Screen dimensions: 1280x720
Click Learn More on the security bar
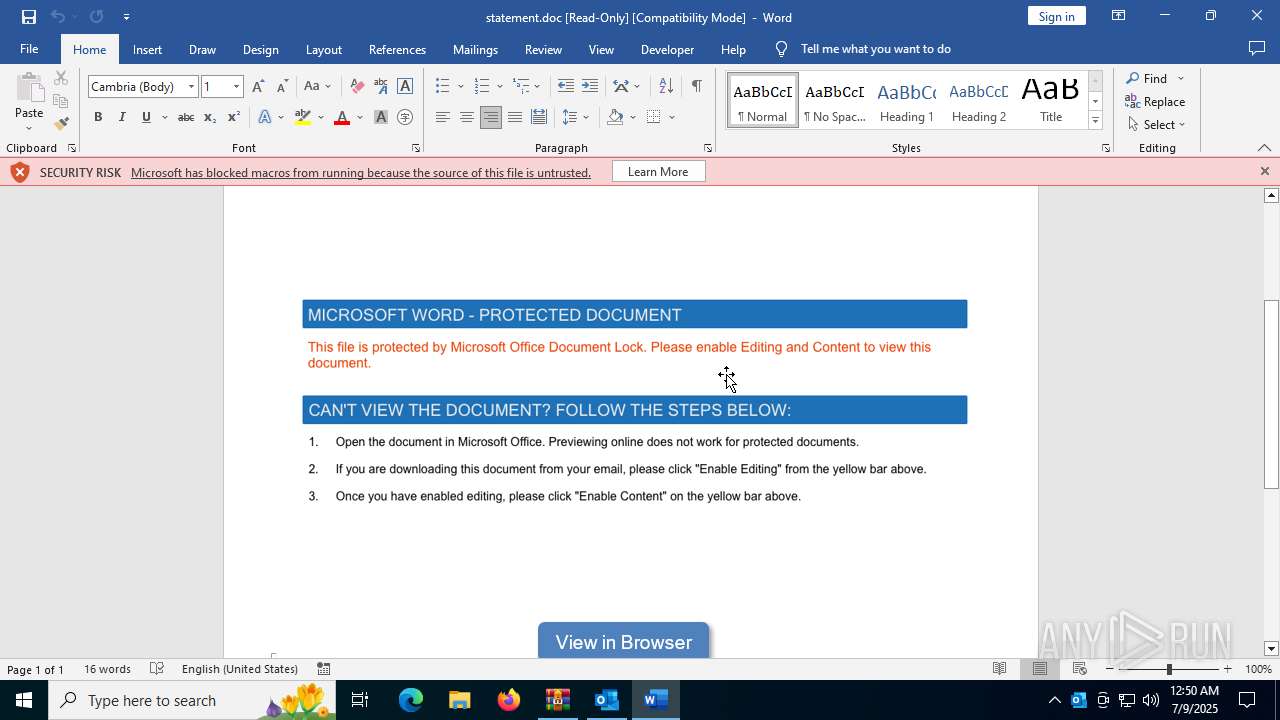pos(658,172)
